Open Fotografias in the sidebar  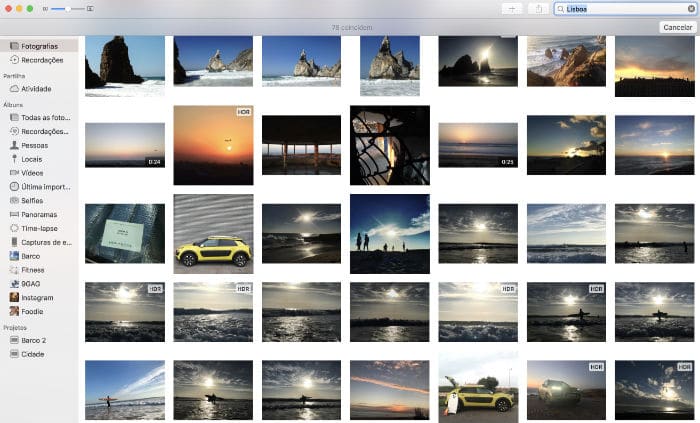click(39, 46)
